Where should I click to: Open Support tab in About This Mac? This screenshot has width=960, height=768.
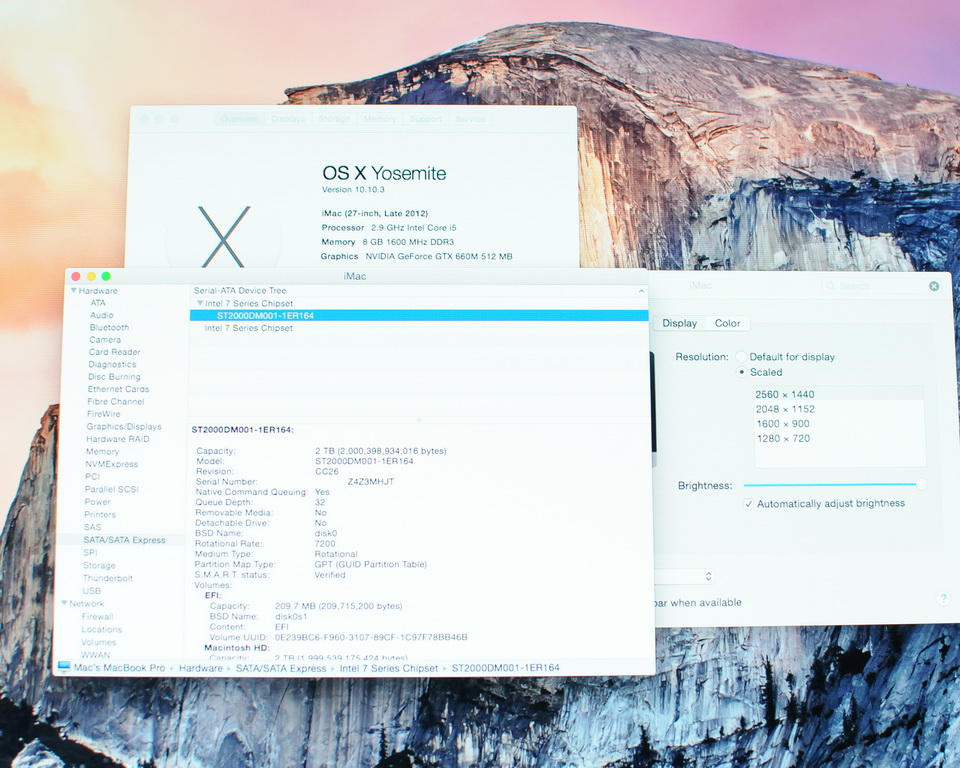tap(426, 119)
